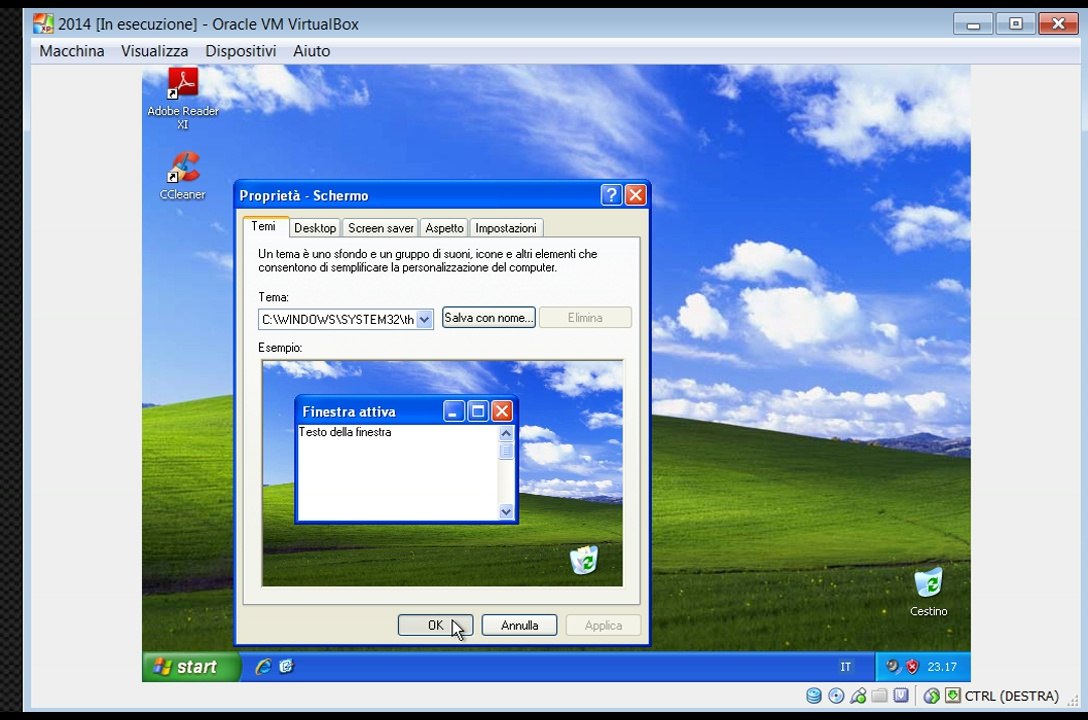The image size is (1088, 720).
Task: Click the 23.17 taskbar clock
Action: pos(942,667)
